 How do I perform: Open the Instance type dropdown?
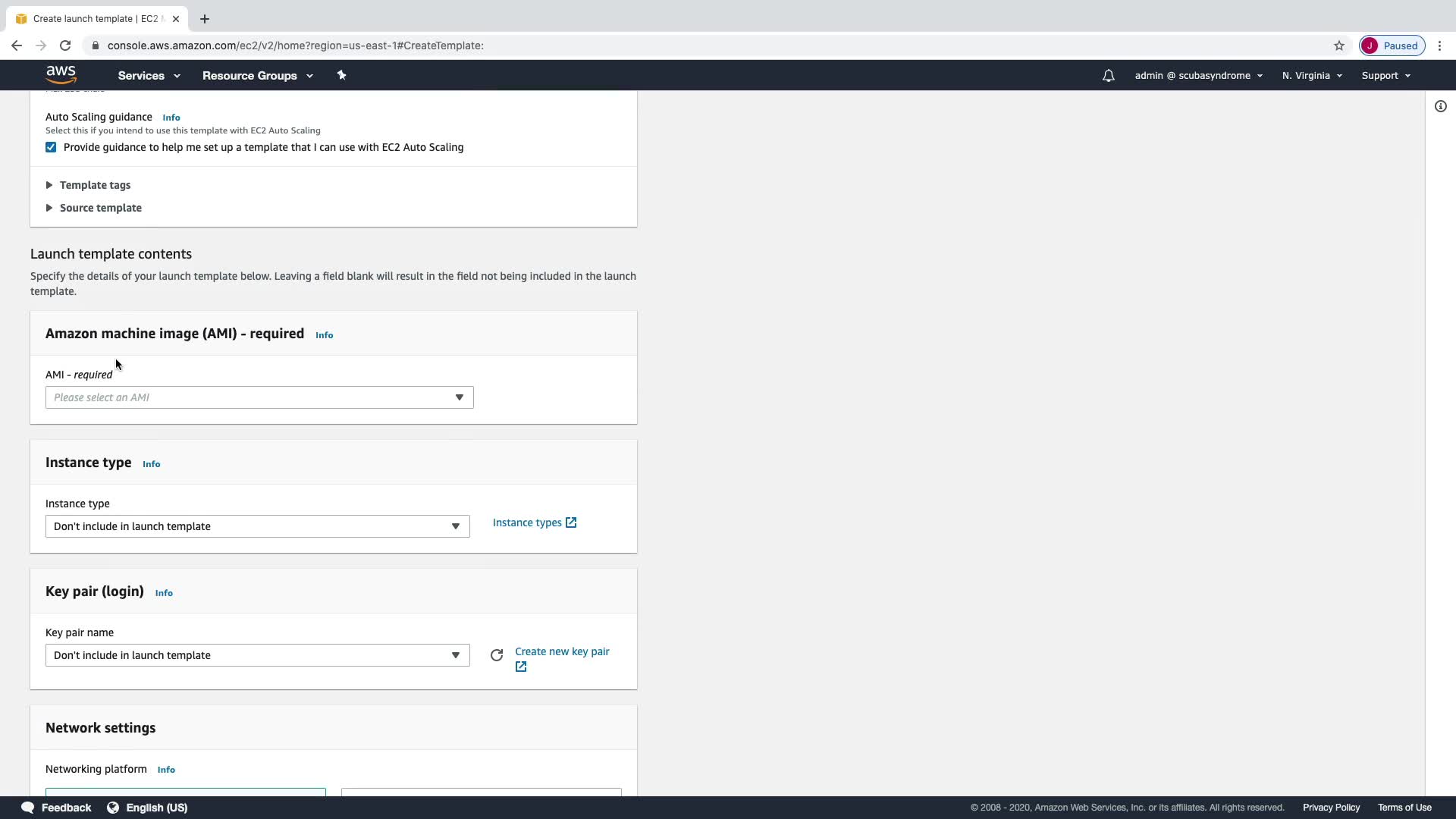[257, 526]
